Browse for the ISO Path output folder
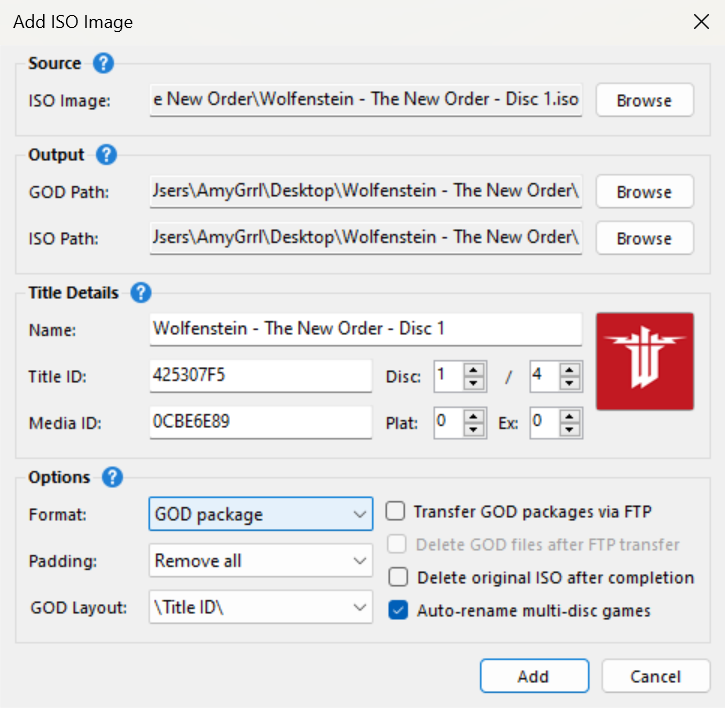 [645, 239]
